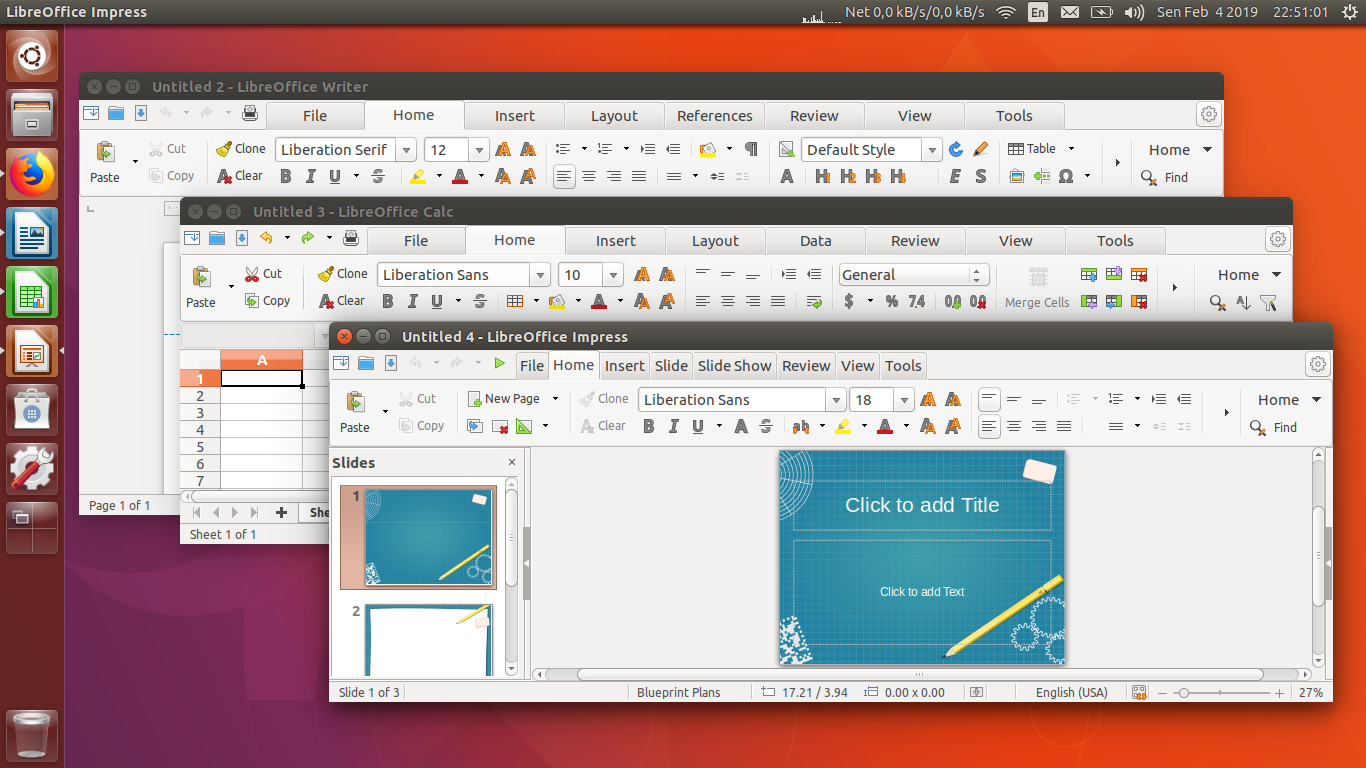Expand the New Page dropdown arrow
Image resolution: width=1366 pixels, height=768 pixels.
pyautogui.click(x=556, y=397)
